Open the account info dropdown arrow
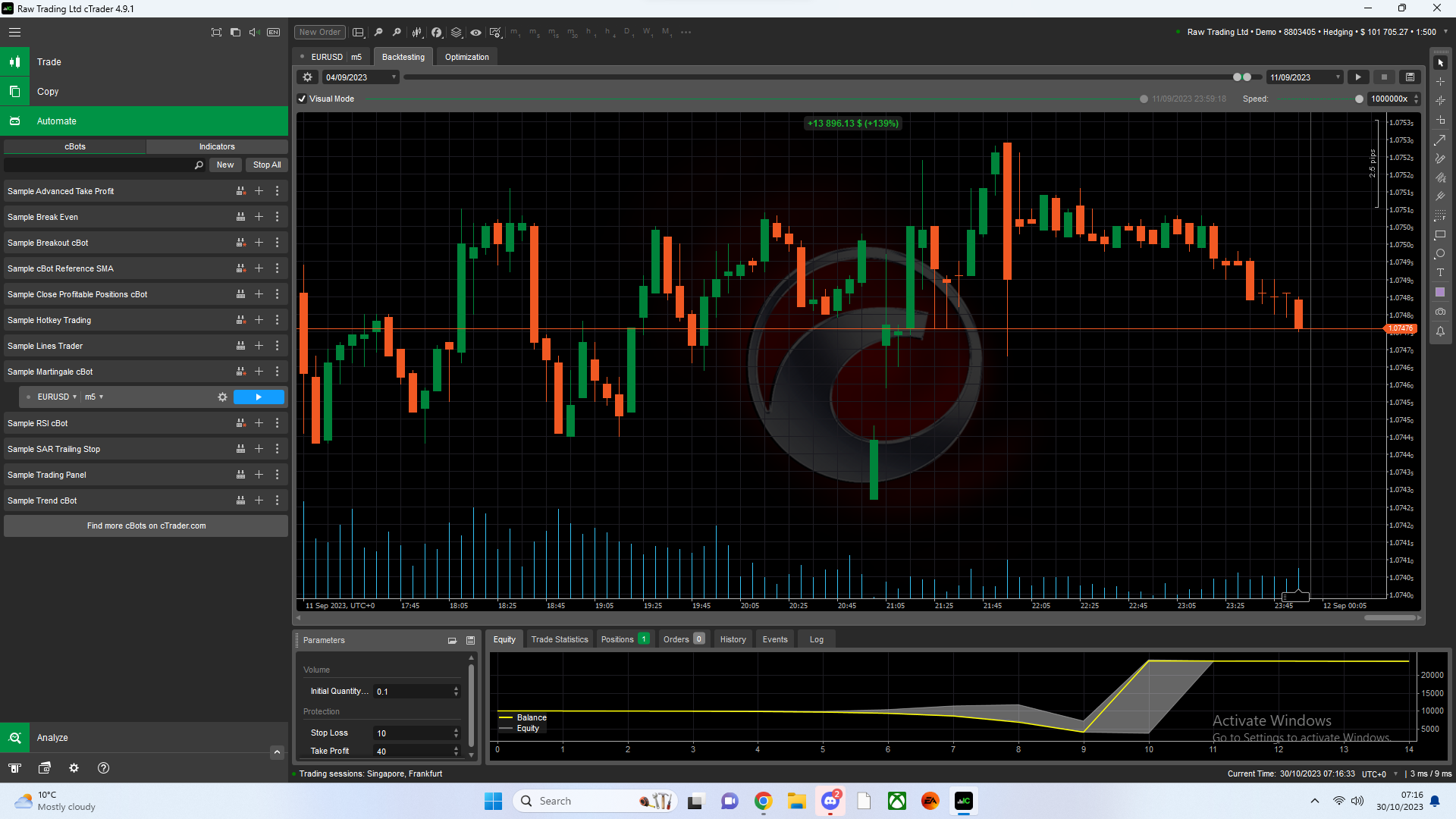 1445,32
